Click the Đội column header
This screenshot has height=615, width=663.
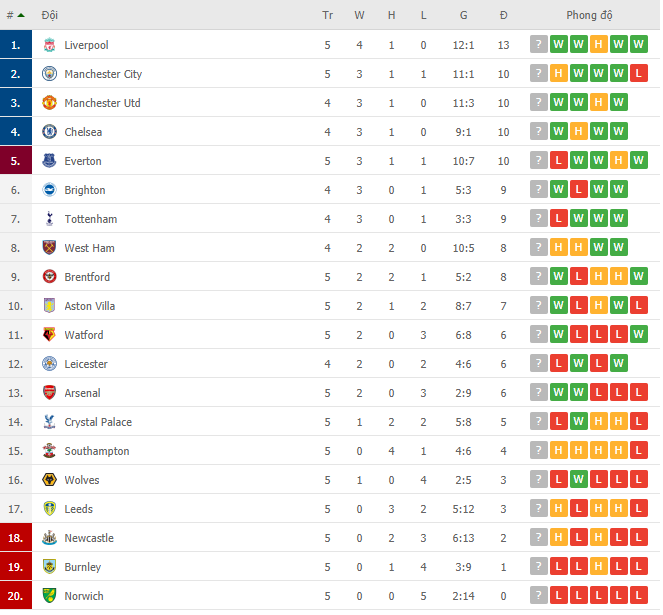tap(49, 15)
